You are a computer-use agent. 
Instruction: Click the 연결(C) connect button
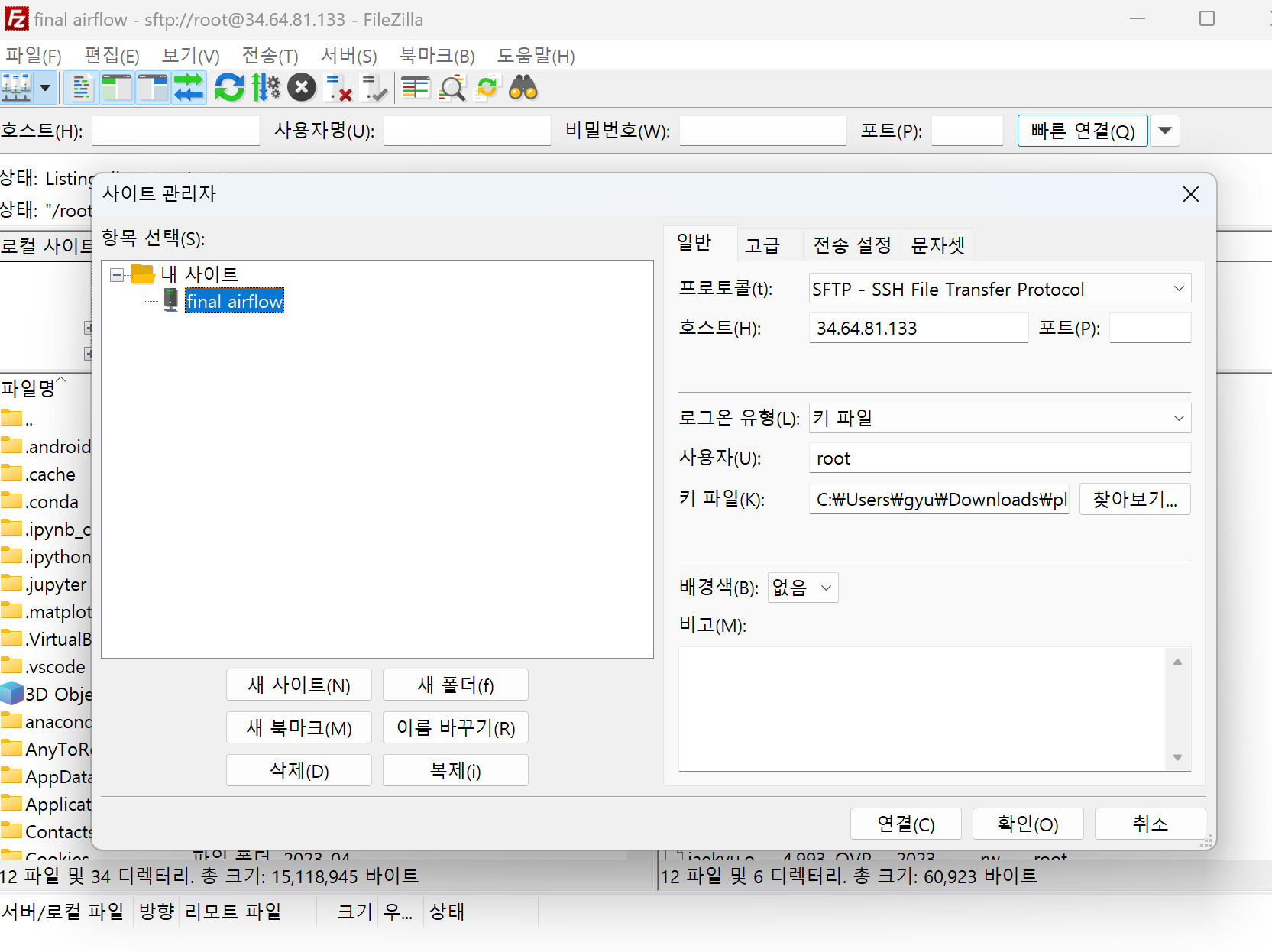[906, 824]
